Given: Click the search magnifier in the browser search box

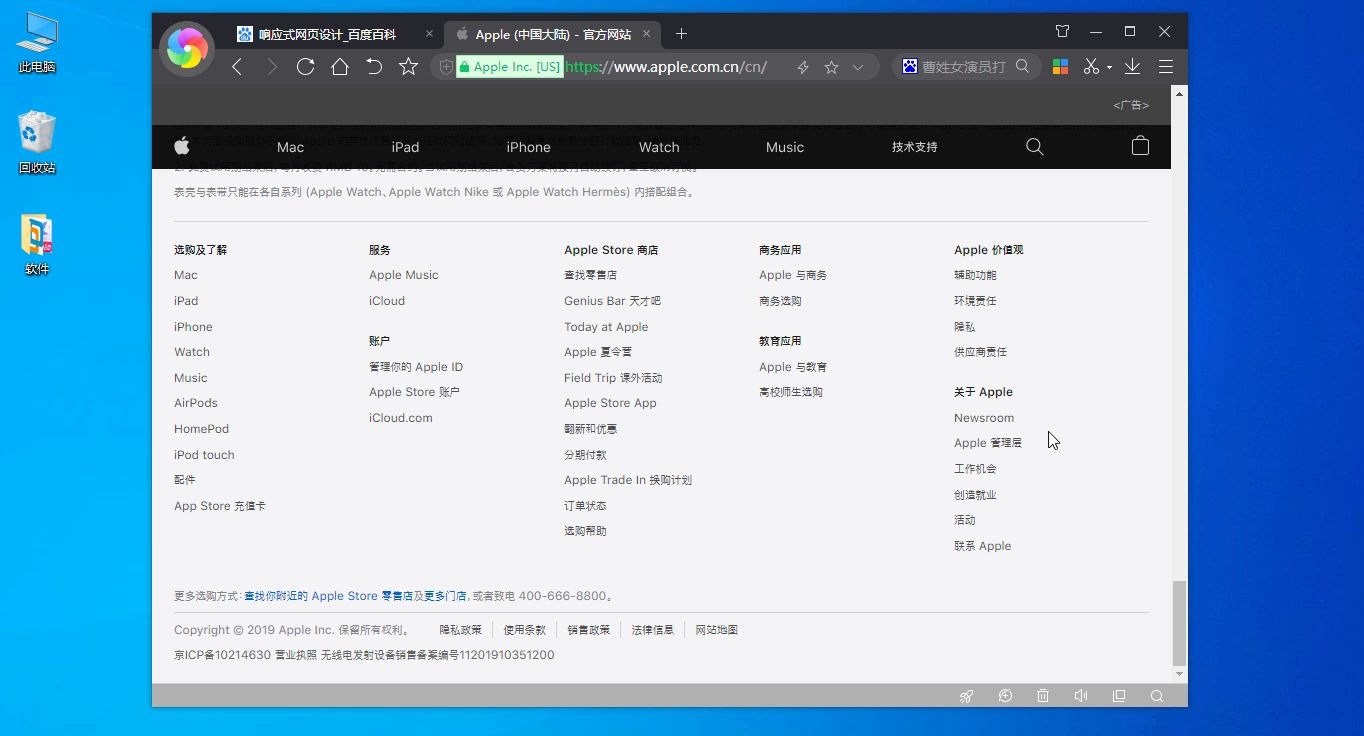Looking at the screenshot, I should 1022,66.
